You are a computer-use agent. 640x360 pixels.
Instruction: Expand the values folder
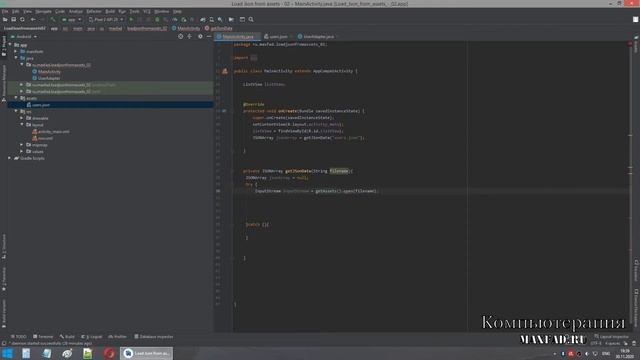pyautogui.click(x=22, y=151)
